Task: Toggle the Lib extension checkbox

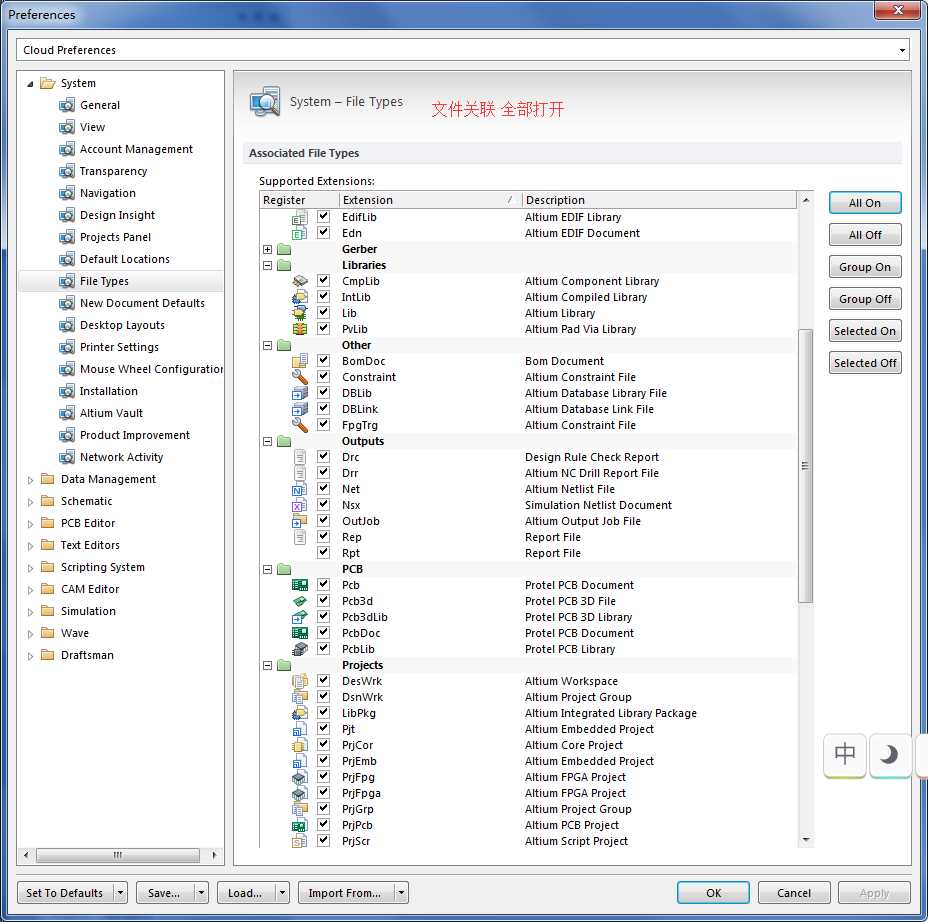Action: [323, 312]
